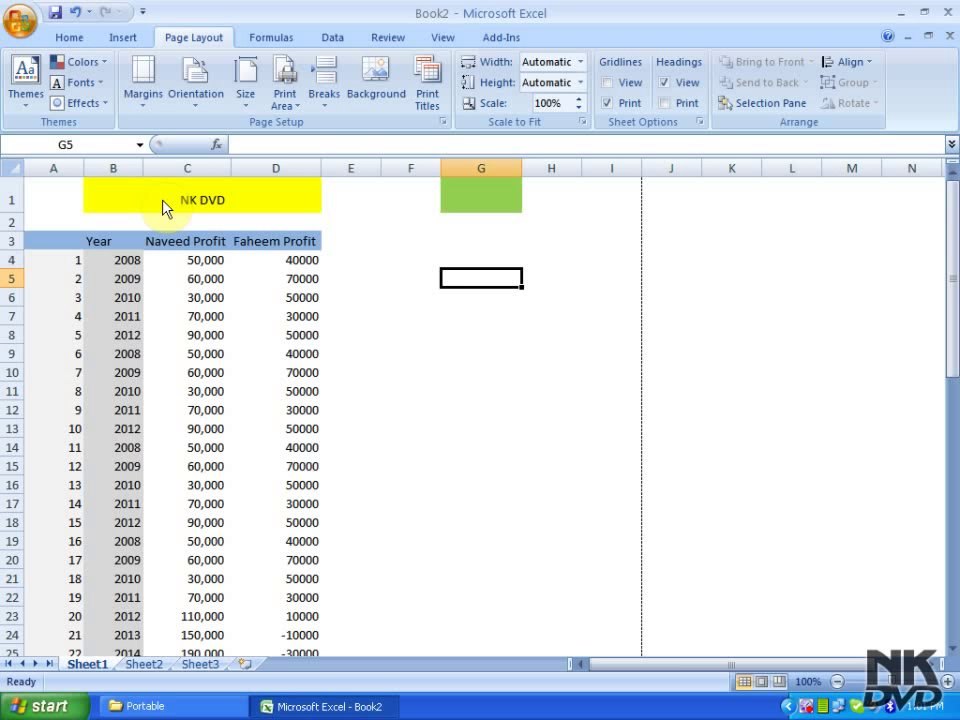This screenshot has height=720, width=960.
Task: Switch to Page Break Preview in status bar
Action: 779,681
